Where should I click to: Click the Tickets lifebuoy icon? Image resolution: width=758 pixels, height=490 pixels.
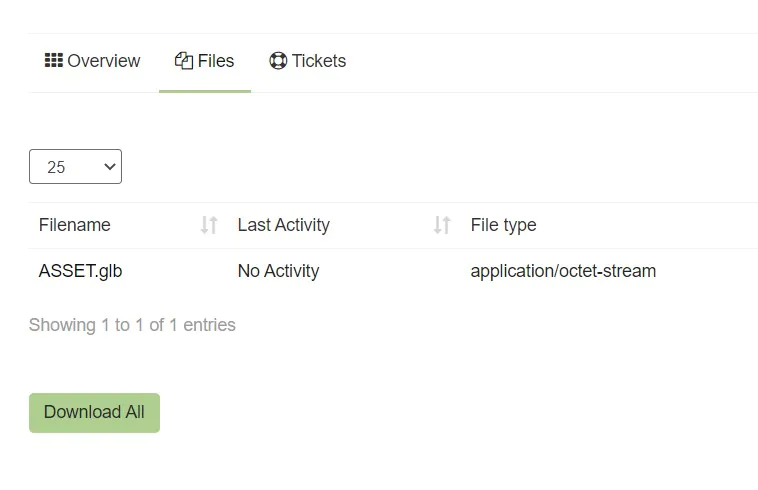click(x=278, y=61)
